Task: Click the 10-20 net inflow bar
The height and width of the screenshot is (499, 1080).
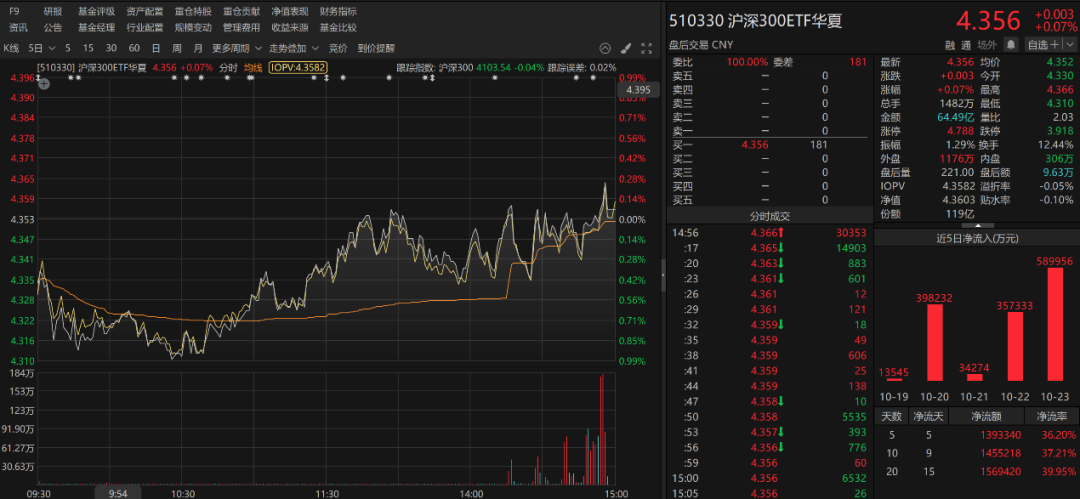Action: [x=934, y=342]
